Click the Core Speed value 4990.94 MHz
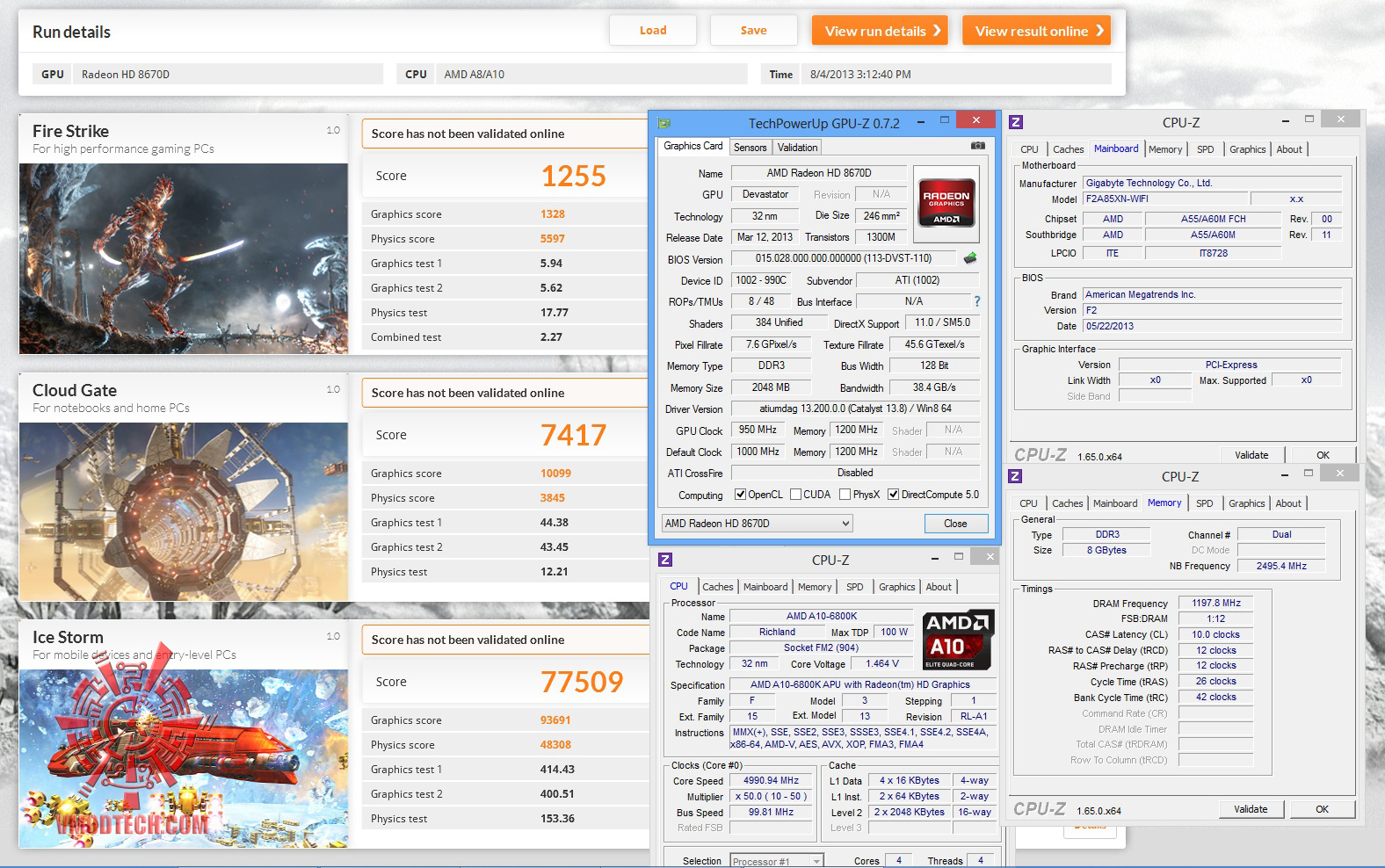Screen dimensions: 1385x868 [x=772, y=780]
